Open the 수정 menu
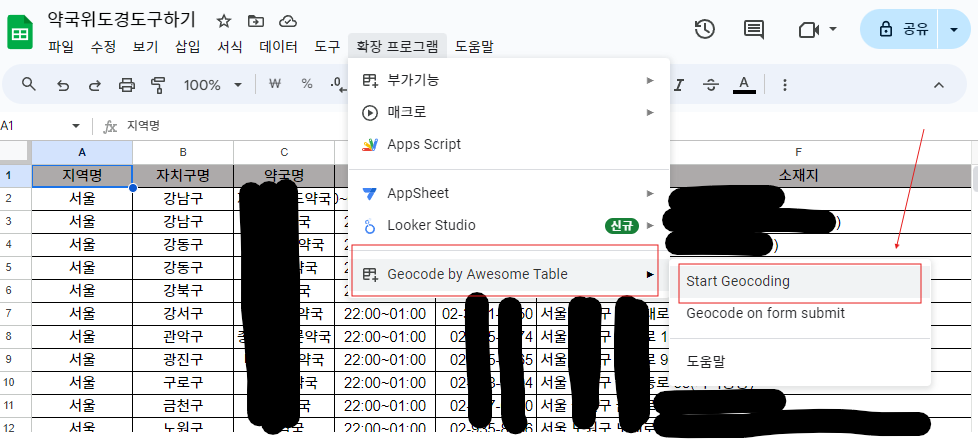 [103, 46]
